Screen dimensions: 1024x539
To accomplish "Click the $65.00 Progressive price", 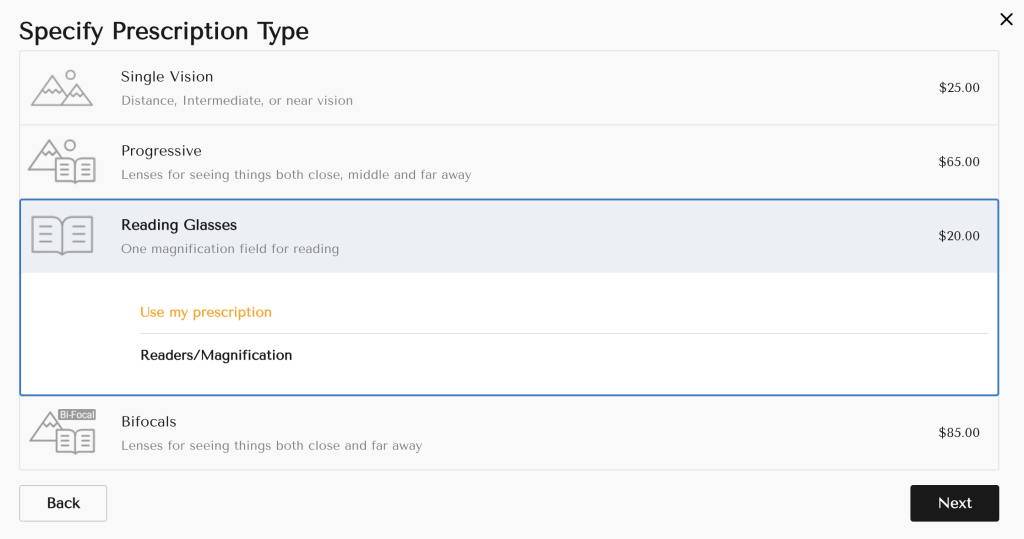I will tap(959, 162).
